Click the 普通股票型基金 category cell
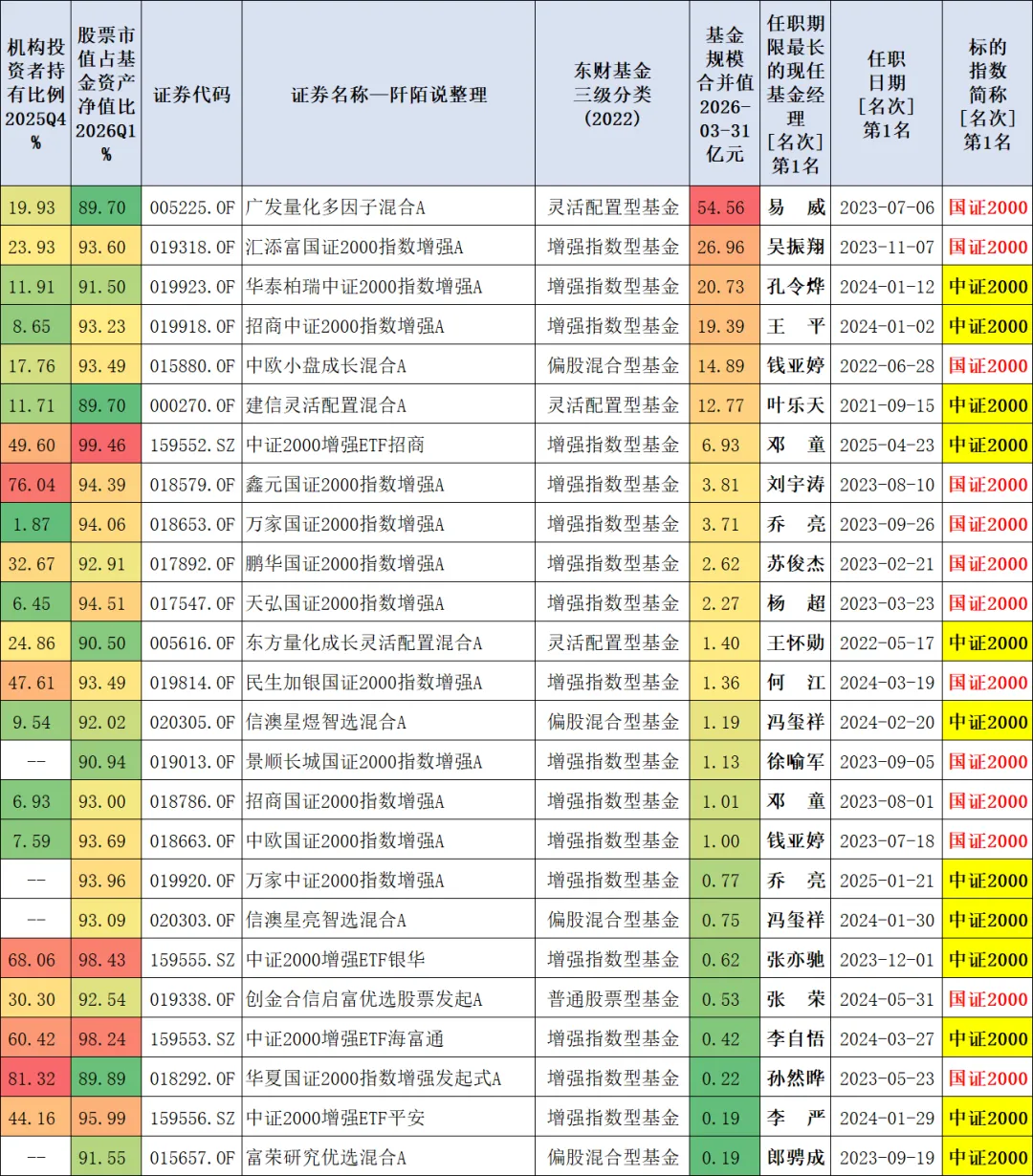The height and width of the screenshot is (1176, 1033). click(x=613, y=1000)
